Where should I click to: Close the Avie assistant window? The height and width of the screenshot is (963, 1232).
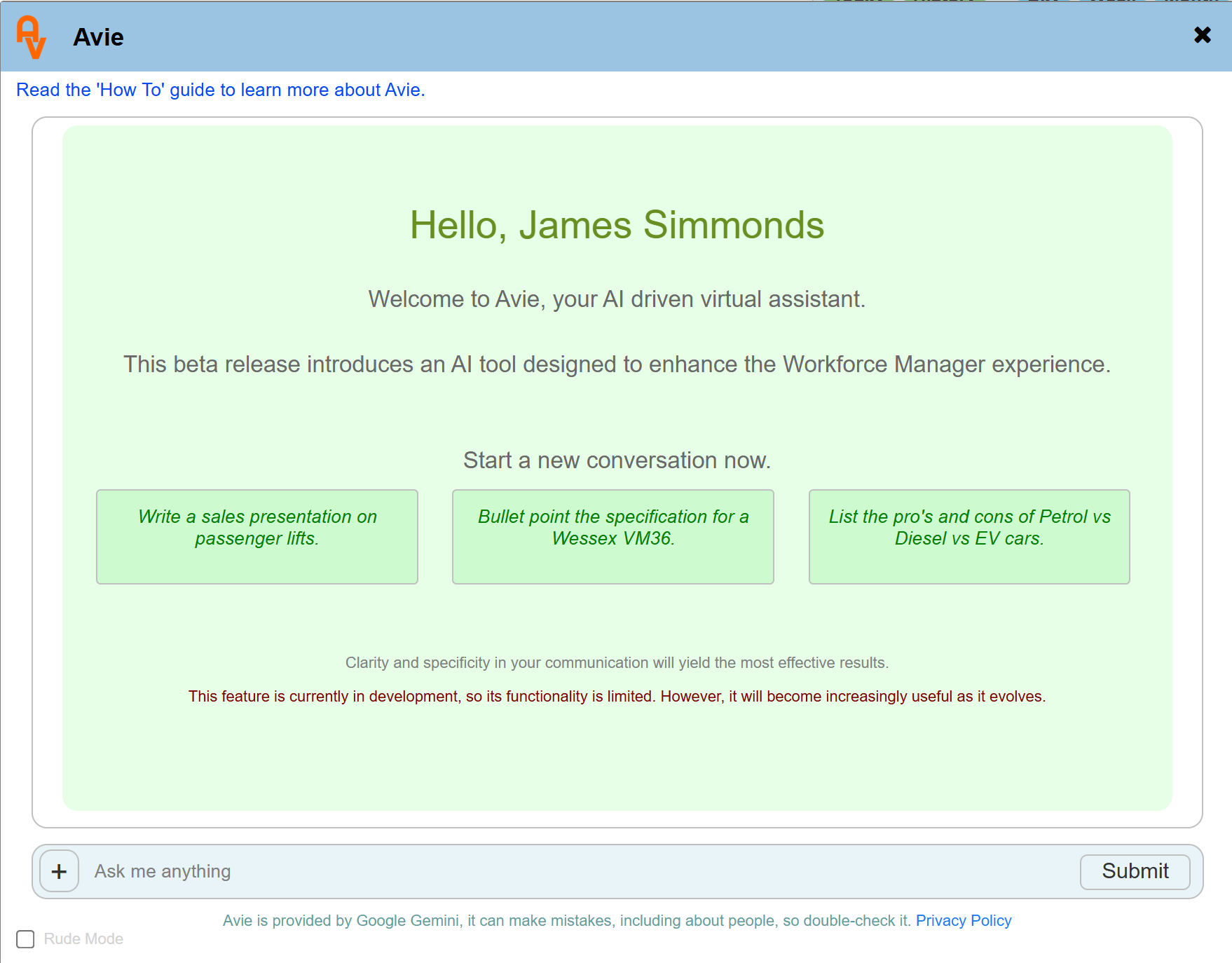[1202, 35]
